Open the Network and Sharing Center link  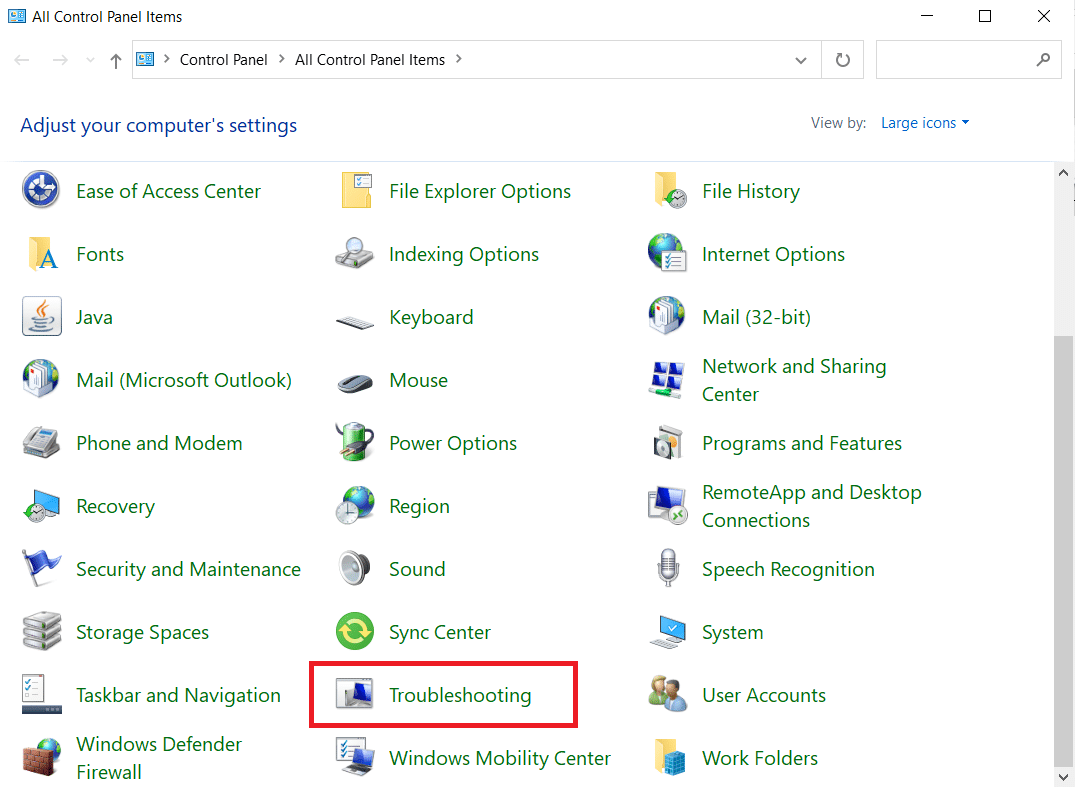pos(793,380)
